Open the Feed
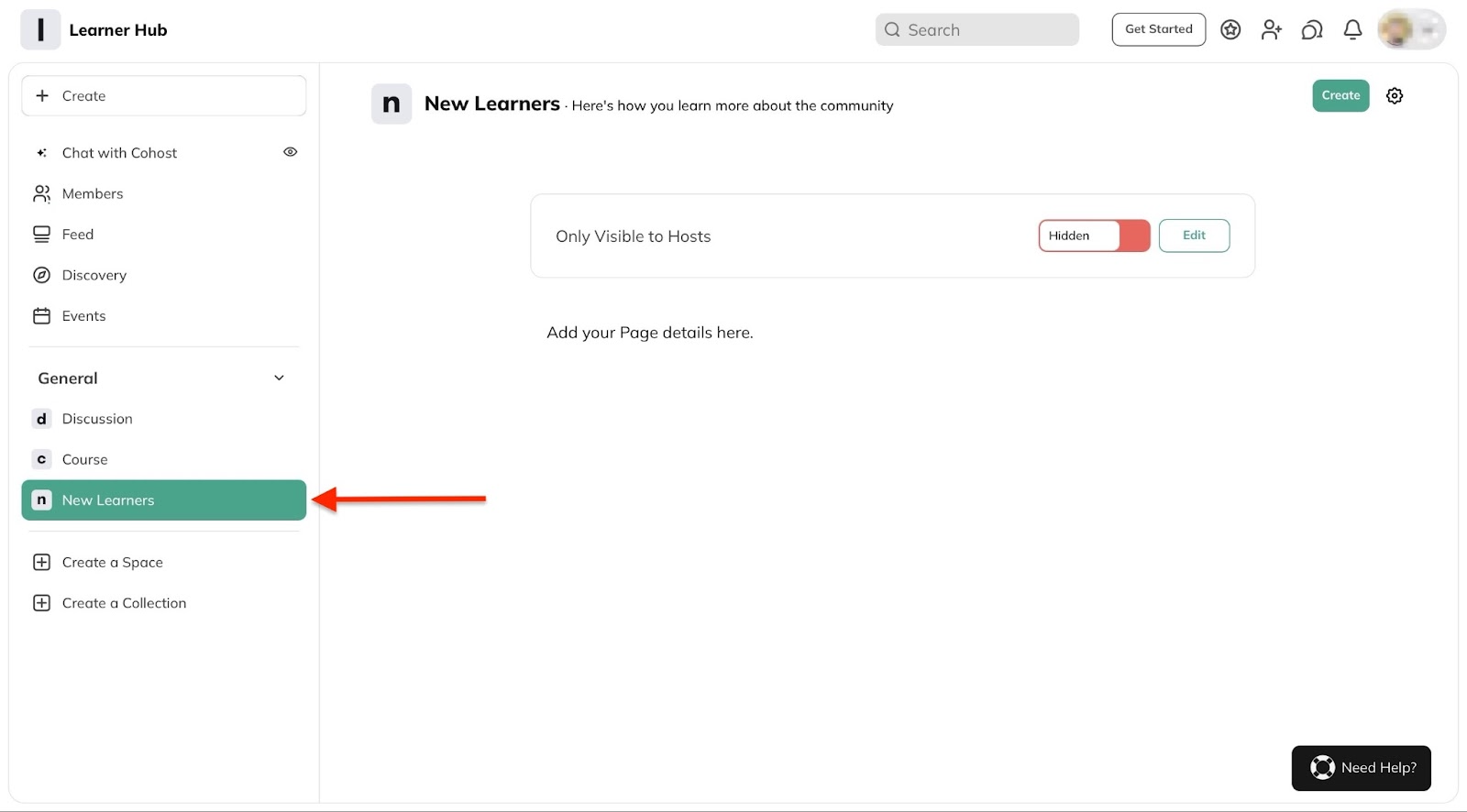The width and height of the screenshot is (1467, 812). (164, 235)
